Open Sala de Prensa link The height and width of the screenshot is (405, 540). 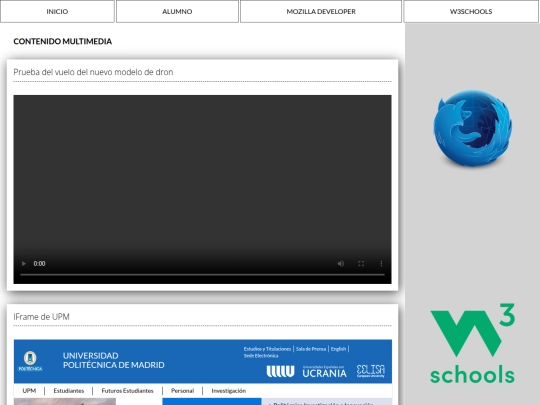(311, 349)
